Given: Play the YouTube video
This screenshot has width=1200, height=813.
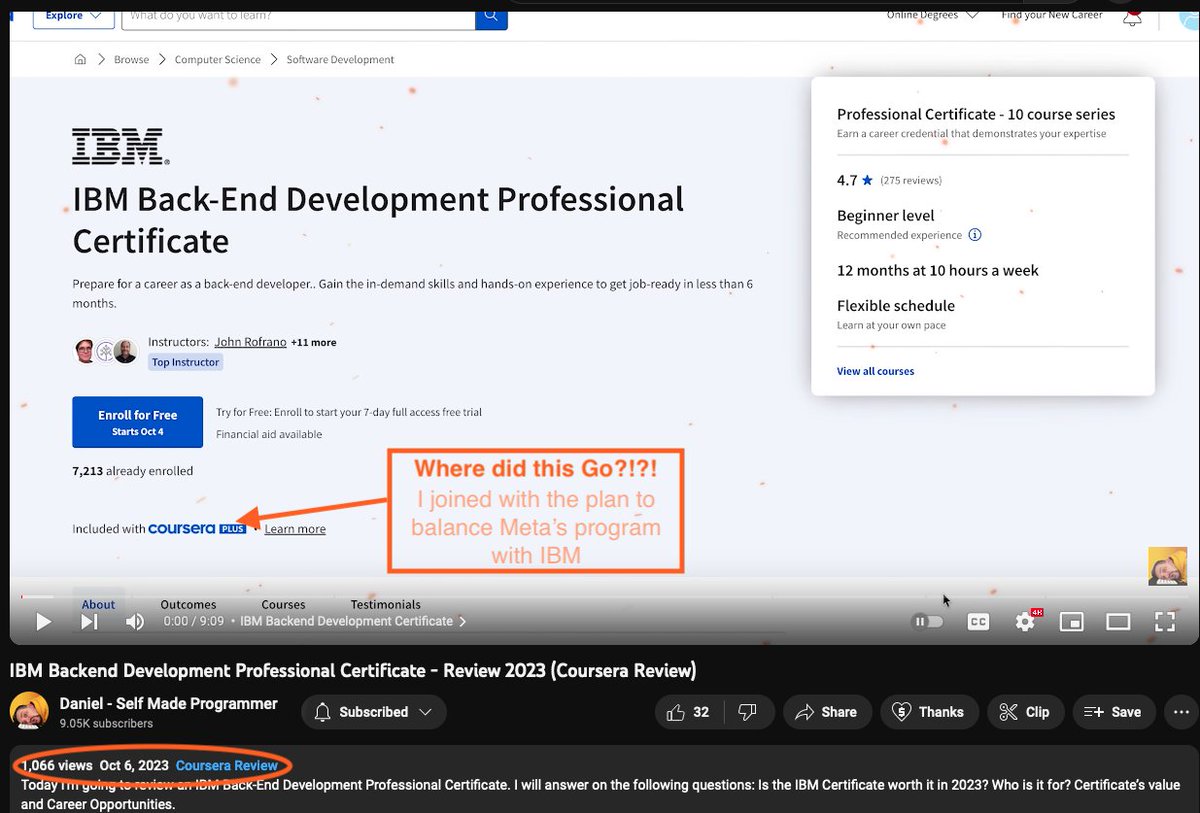Looking at the screenshot, I should [43, 622].
